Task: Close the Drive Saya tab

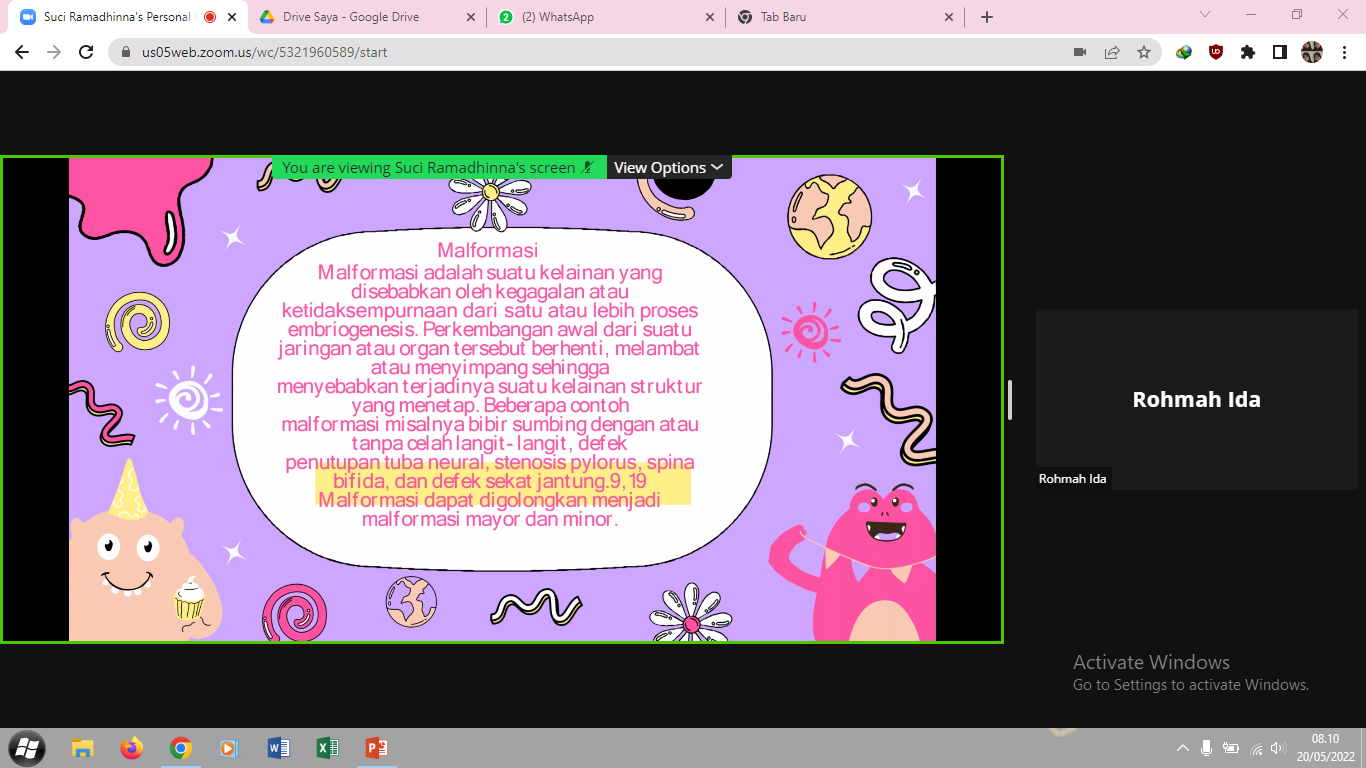Action: click(471, 17)
